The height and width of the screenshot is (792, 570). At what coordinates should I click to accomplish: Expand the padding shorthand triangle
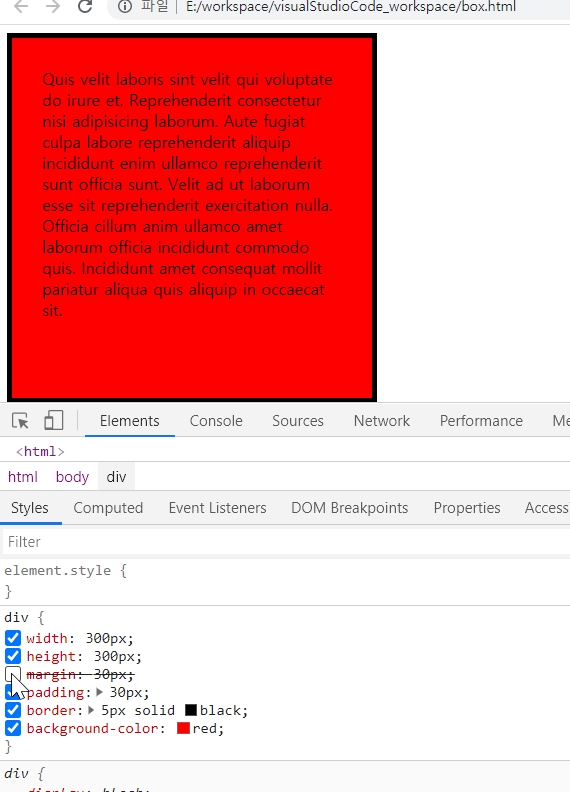tap(99, 692)
